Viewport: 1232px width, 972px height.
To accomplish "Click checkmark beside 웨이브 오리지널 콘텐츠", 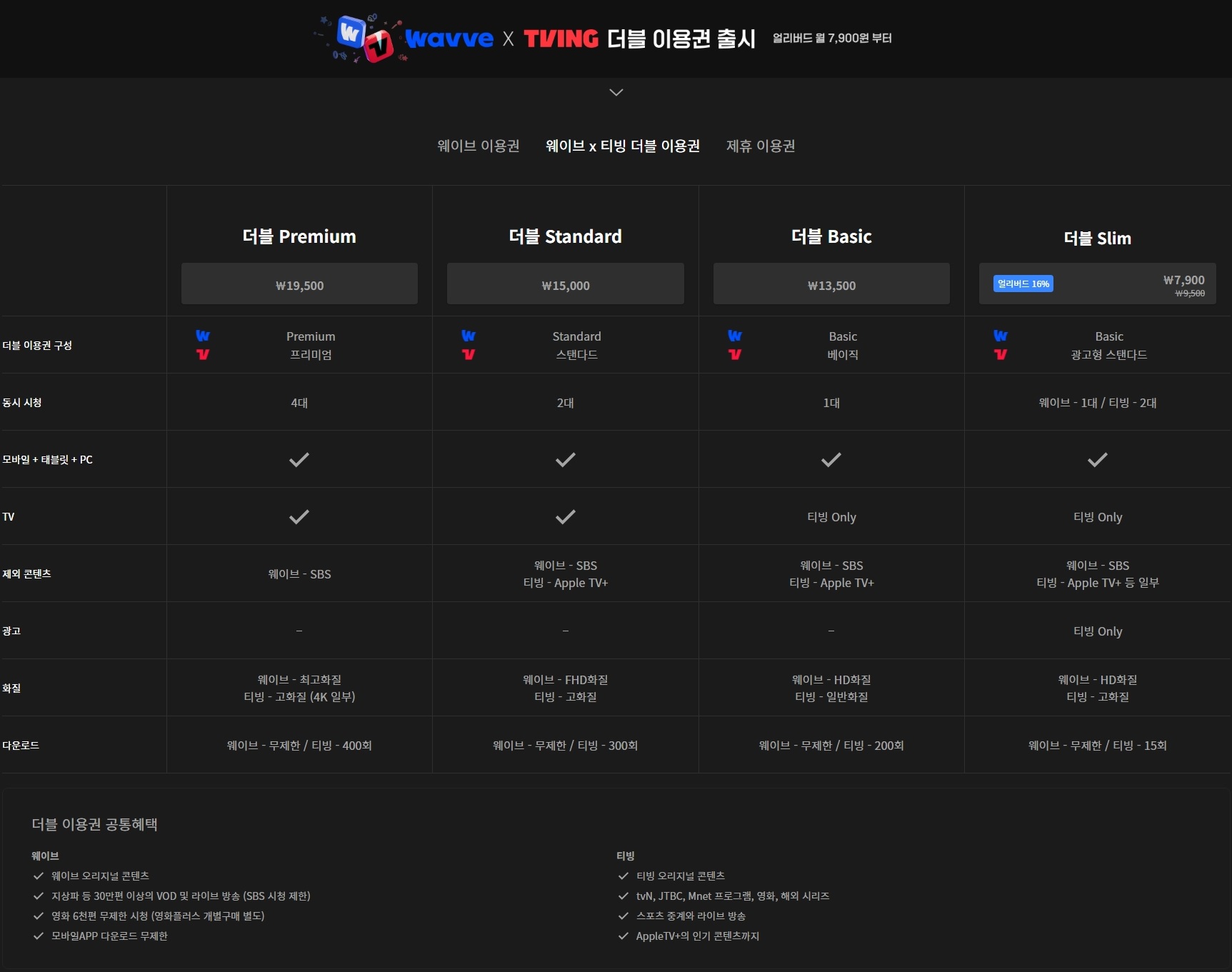I will 39,876.
